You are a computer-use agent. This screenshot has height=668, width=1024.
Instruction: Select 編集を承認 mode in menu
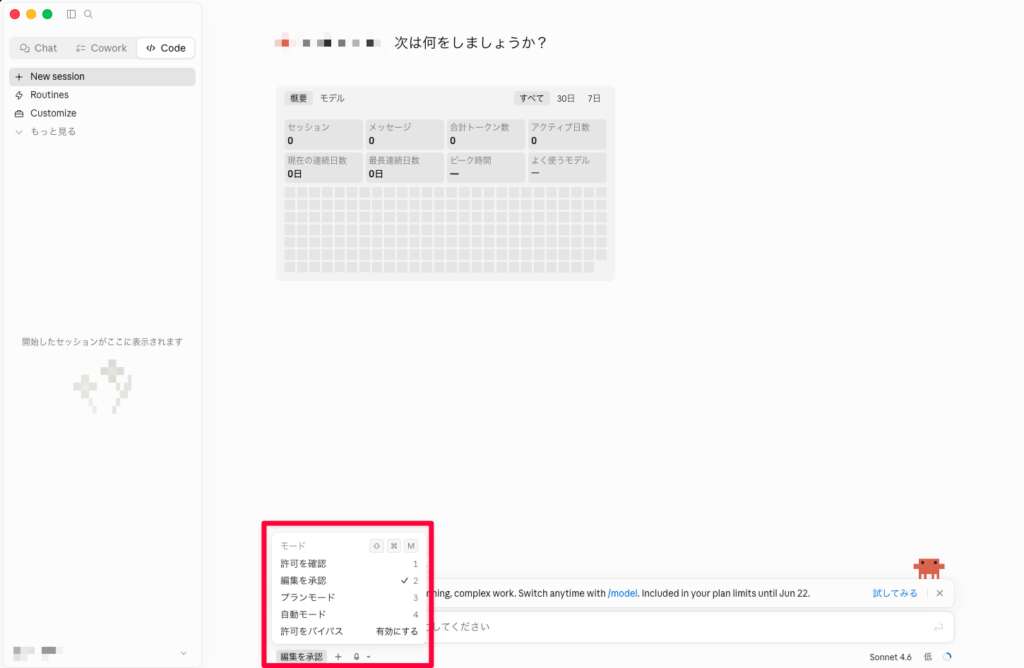[x=349, y=581]
